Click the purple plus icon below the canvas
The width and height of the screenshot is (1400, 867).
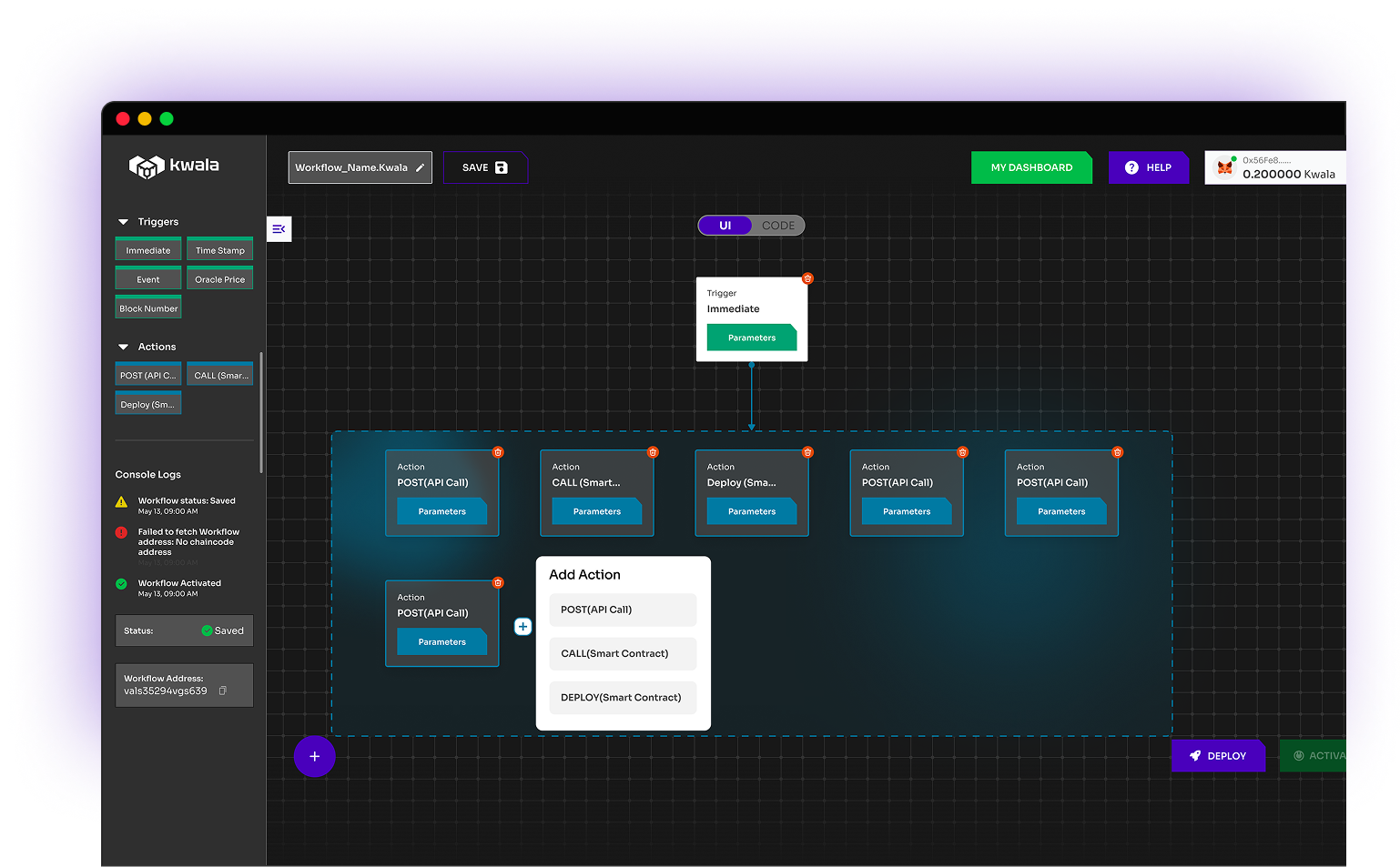[314, 756]
